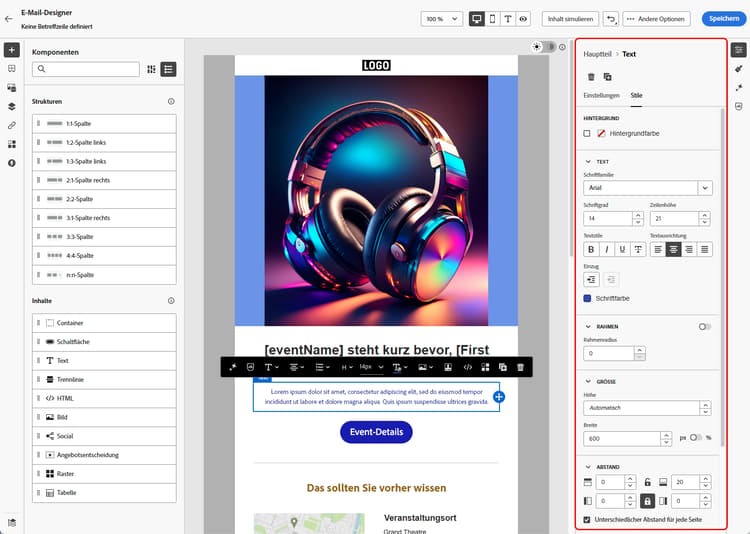
Task: Select desktop preview mode icon
Action: click(477, 19)
